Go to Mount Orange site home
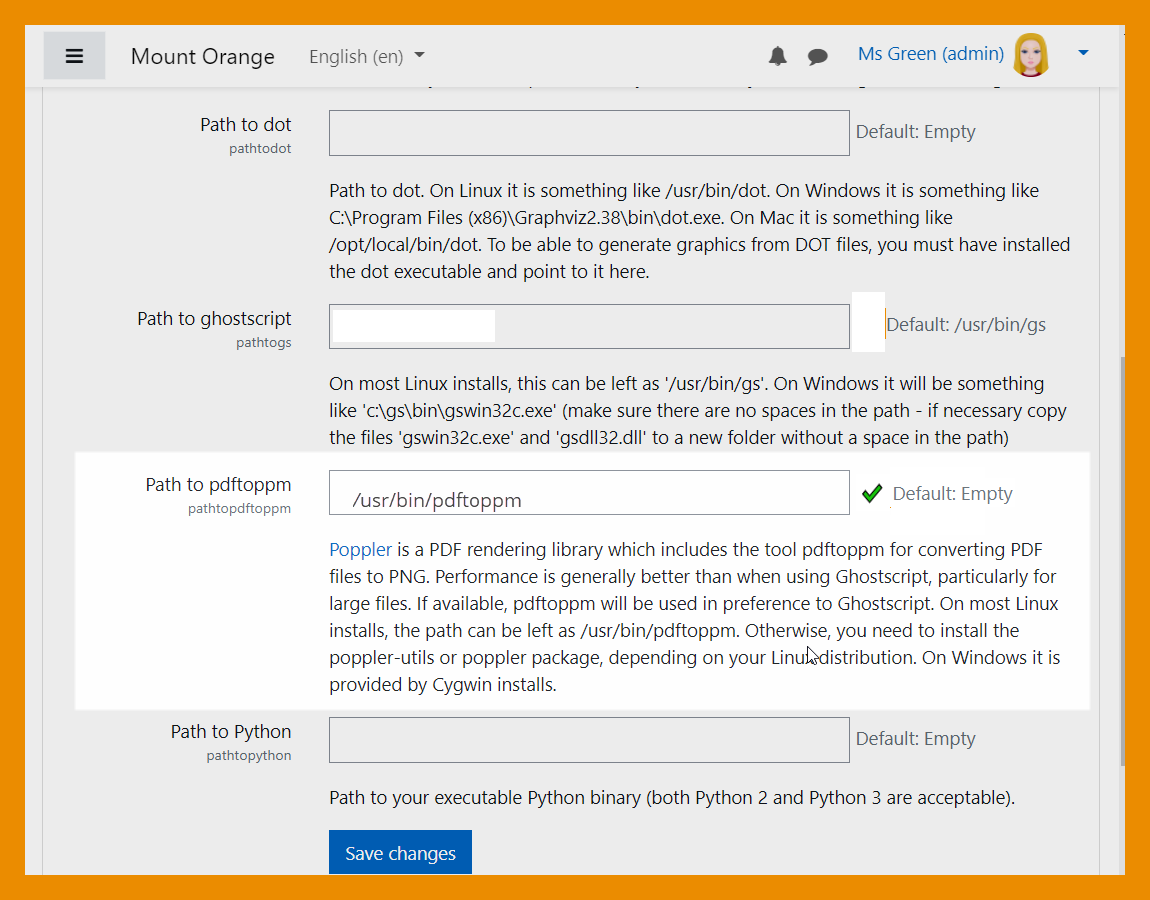The image size is (1150, 900). [x=202, y=57]
